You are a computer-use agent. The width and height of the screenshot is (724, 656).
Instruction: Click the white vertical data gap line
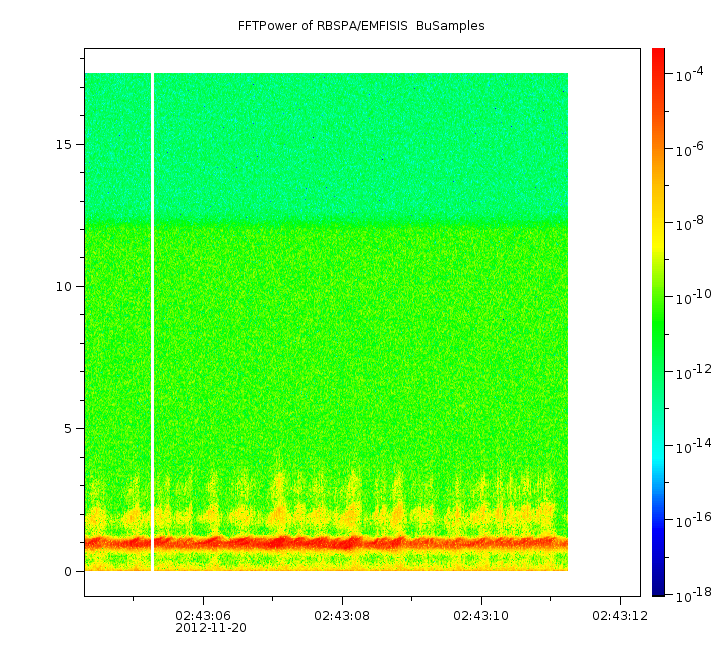pos(152,320)
